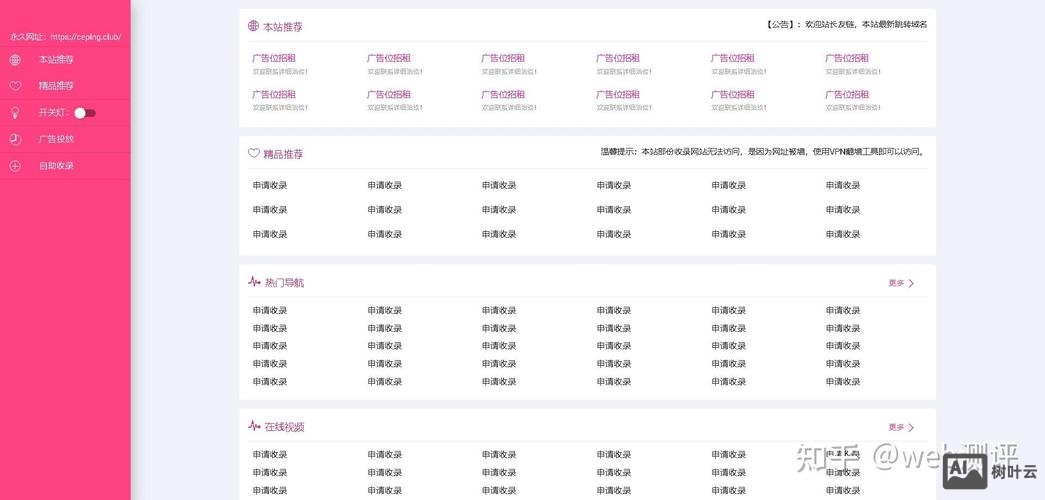
Task: Expand more via chevron in 在线视频 section
Action: tap(911, 427)
